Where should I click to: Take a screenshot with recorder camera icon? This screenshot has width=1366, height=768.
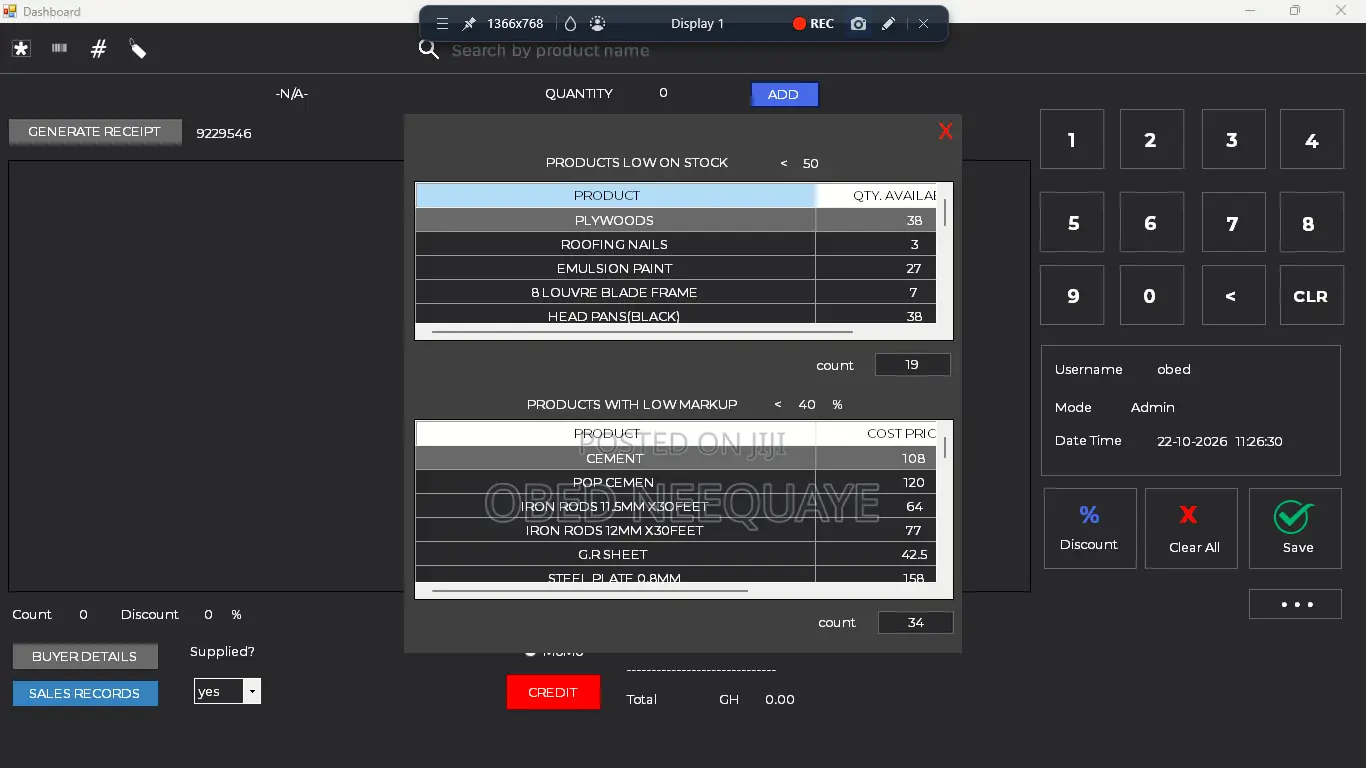click(858, 23)
